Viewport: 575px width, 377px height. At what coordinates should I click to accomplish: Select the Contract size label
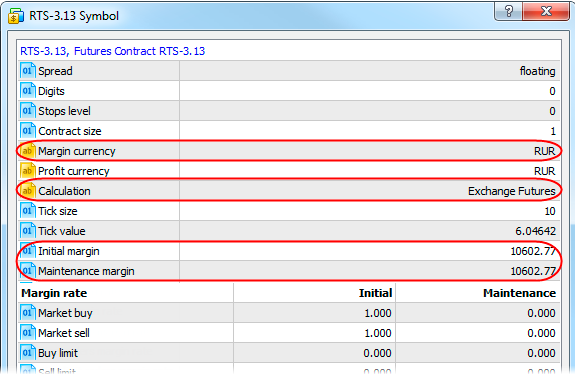[70, 131]
